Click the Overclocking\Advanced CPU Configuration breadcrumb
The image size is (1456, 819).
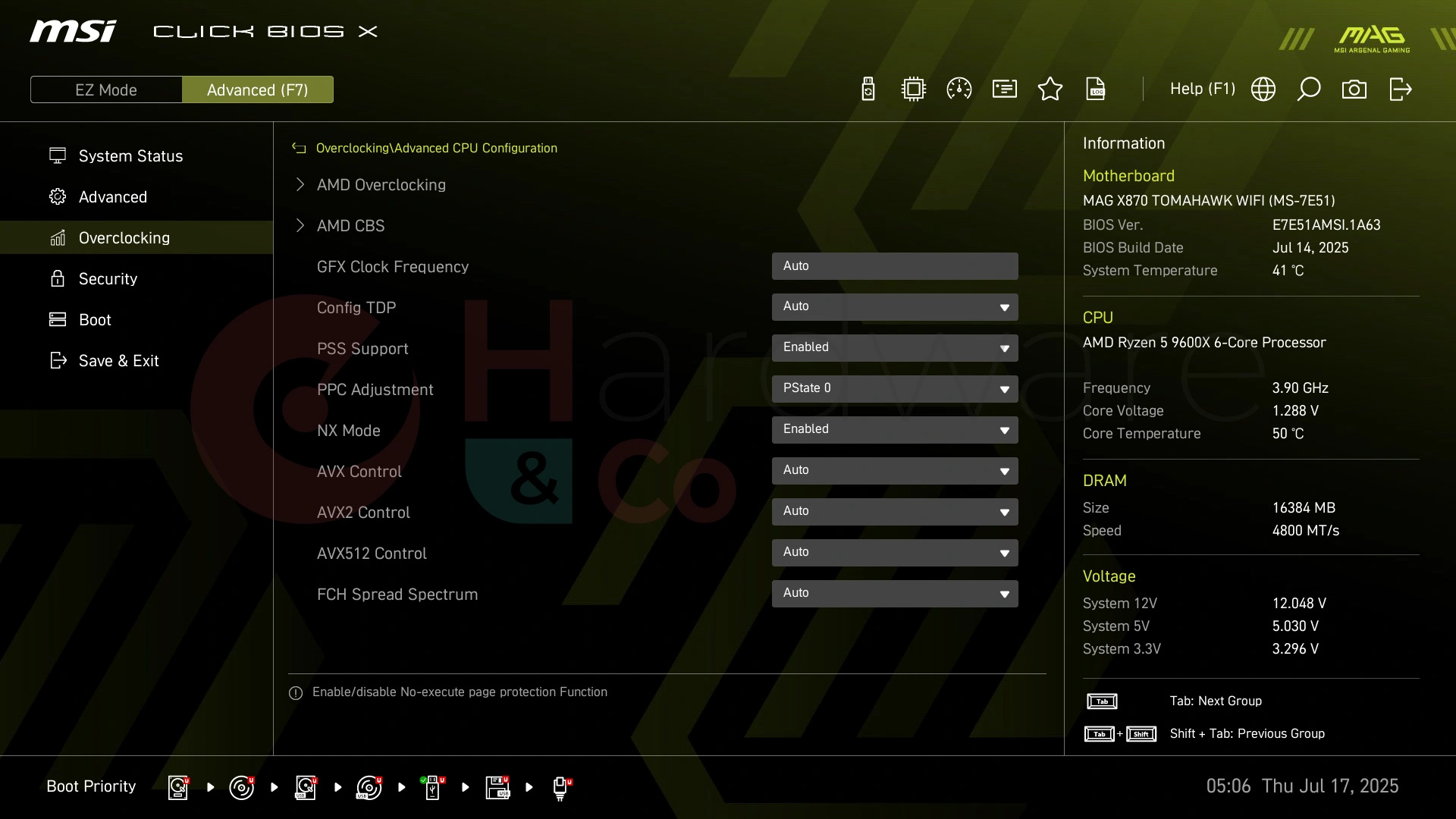point(437,149)
